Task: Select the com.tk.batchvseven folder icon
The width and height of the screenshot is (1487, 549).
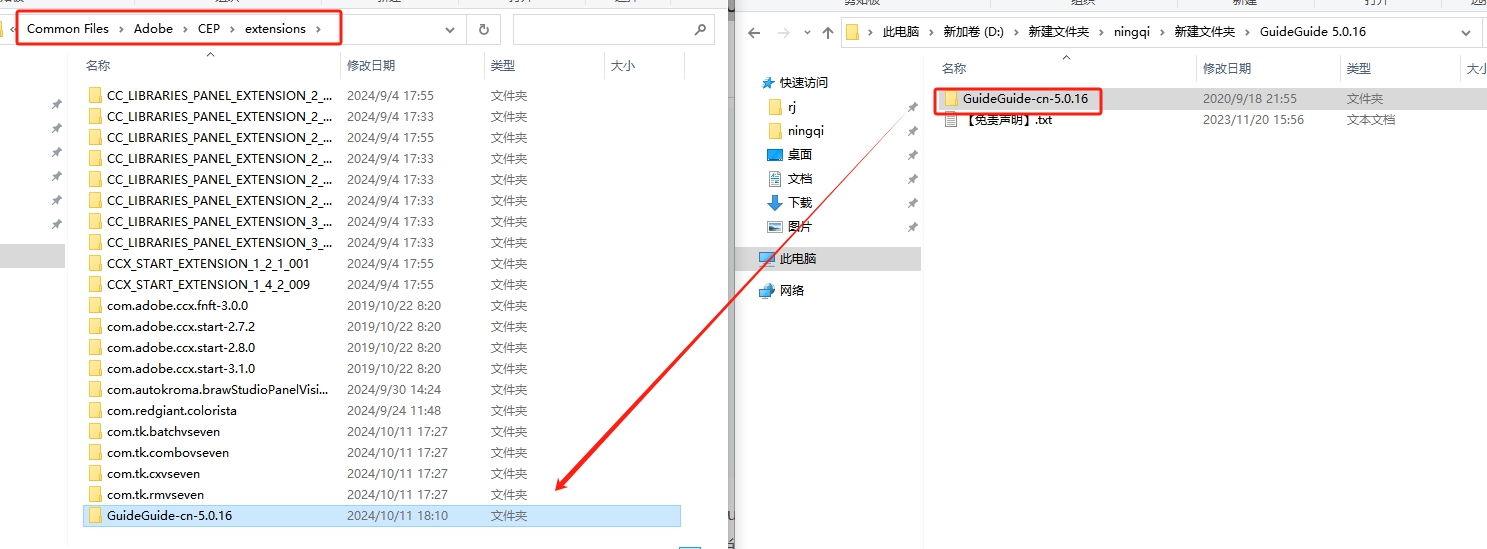Action: click(x=95, y=432)
